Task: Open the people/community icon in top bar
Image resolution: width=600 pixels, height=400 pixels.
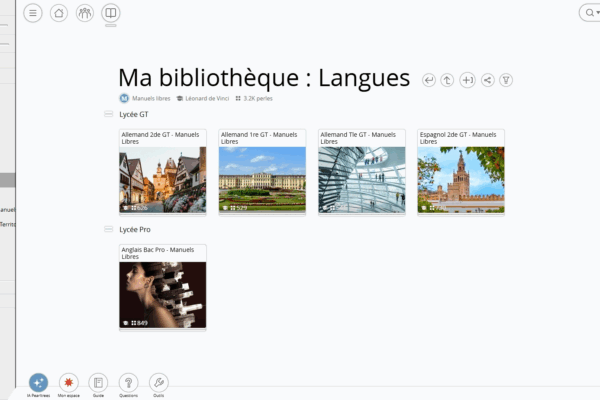Action: coord(85,13)
